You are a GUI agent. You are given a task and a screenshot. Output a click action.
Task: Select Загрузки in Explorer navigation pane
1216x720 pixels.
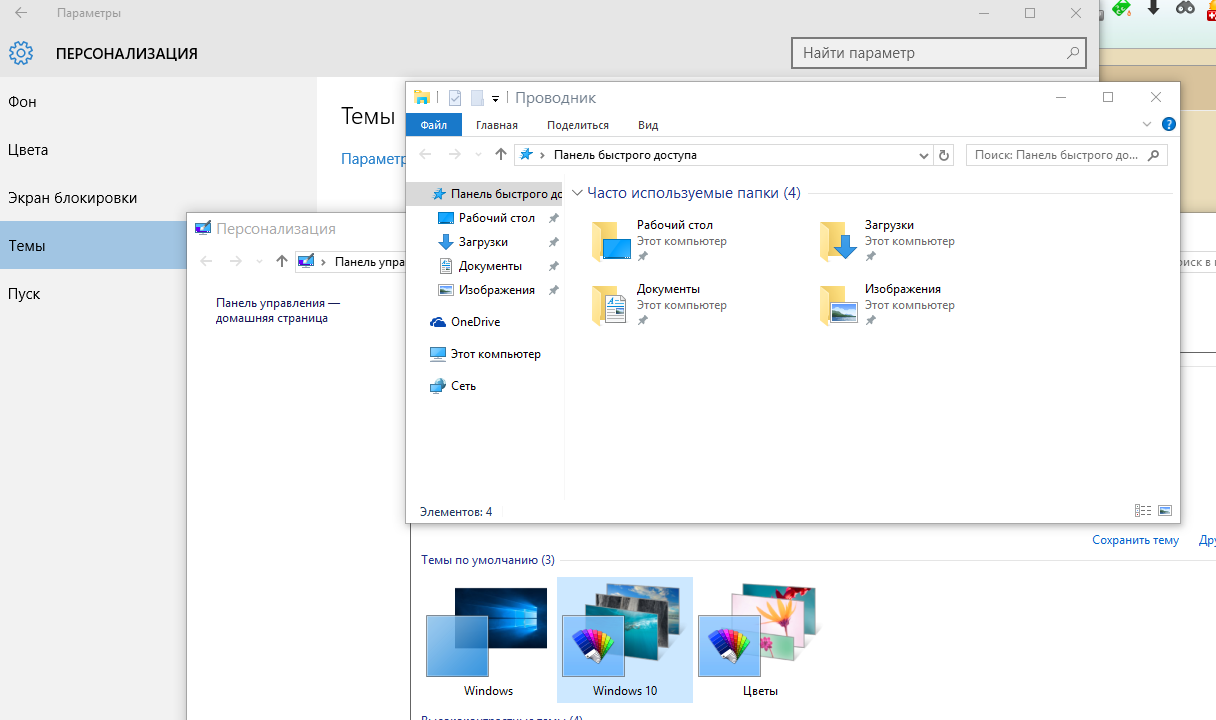pos(473,242)
